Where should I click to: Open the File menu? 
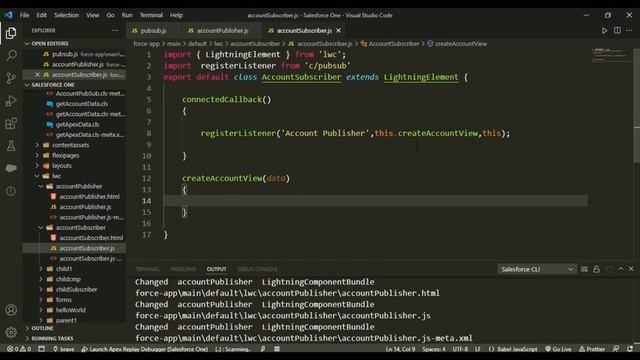tap(24, 15)
